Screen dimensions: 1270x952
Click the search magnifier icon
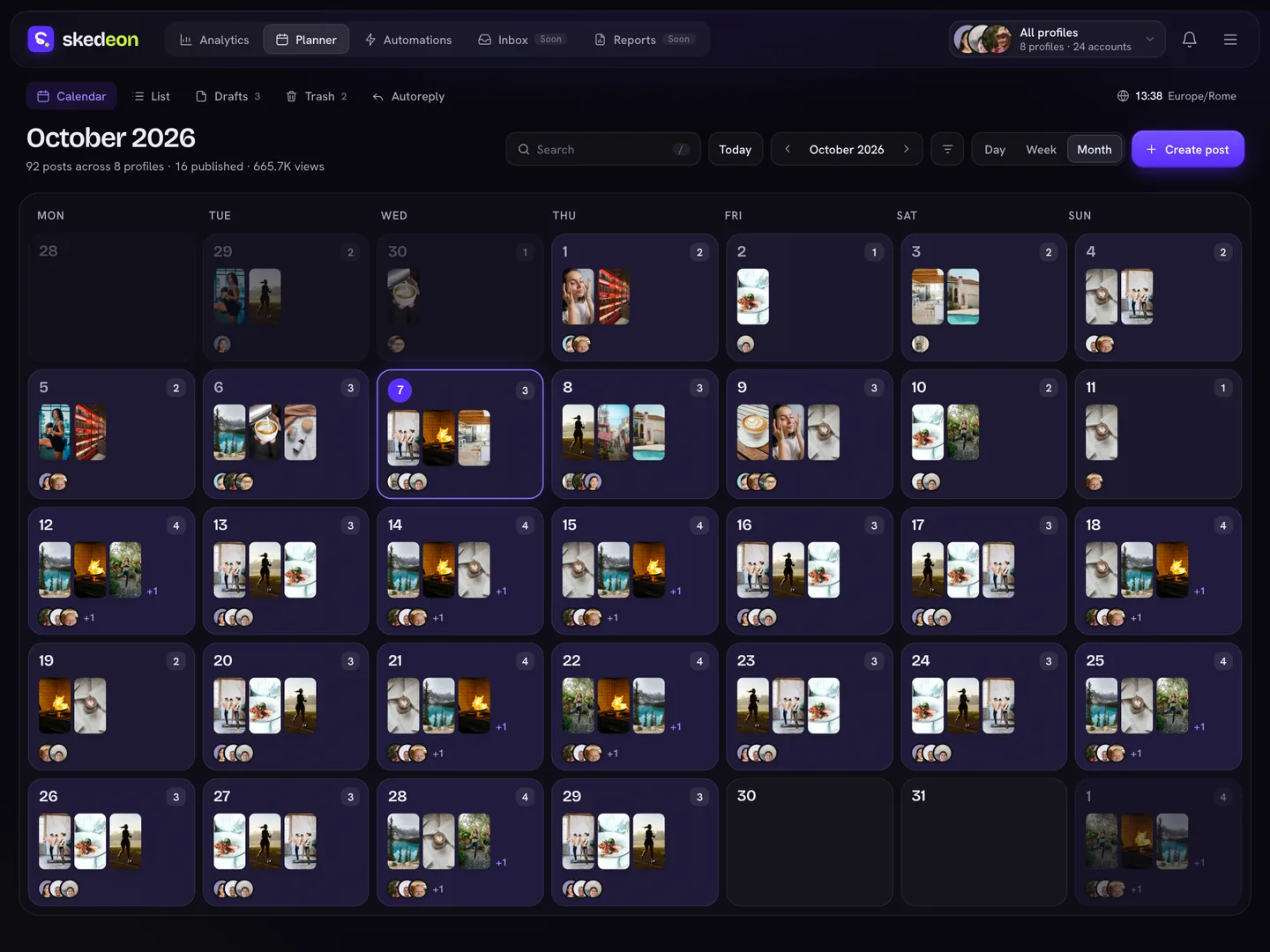click(x=524, y=149)
